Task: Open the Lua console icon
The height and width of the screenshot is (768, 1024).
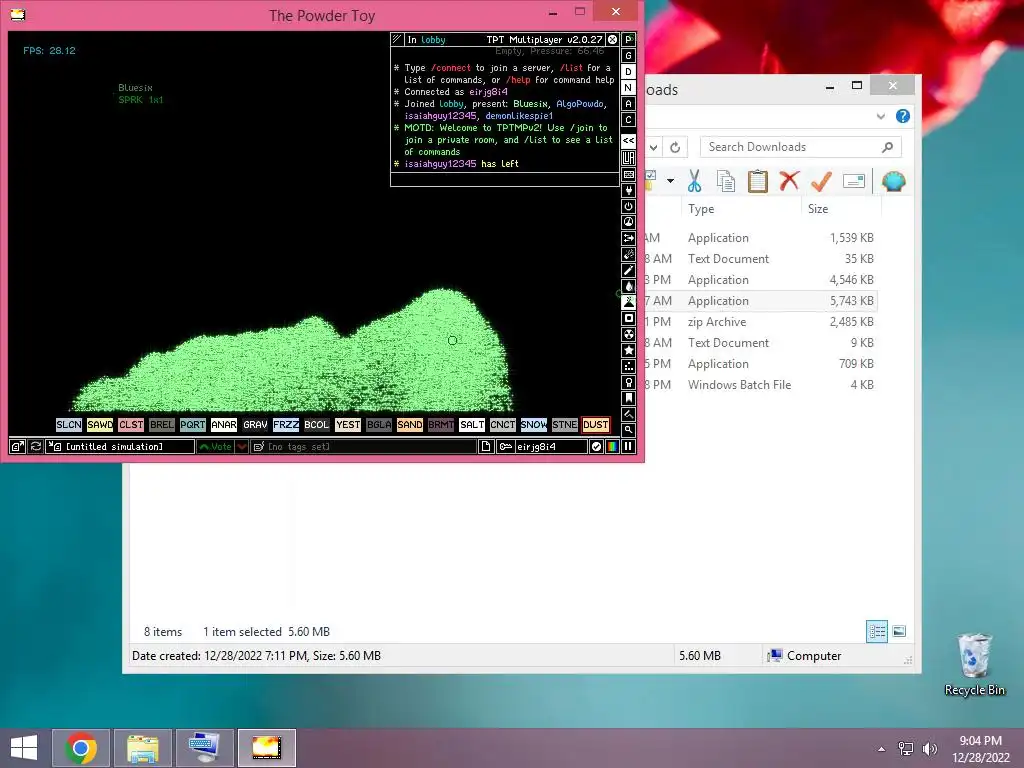Action: 628,157
